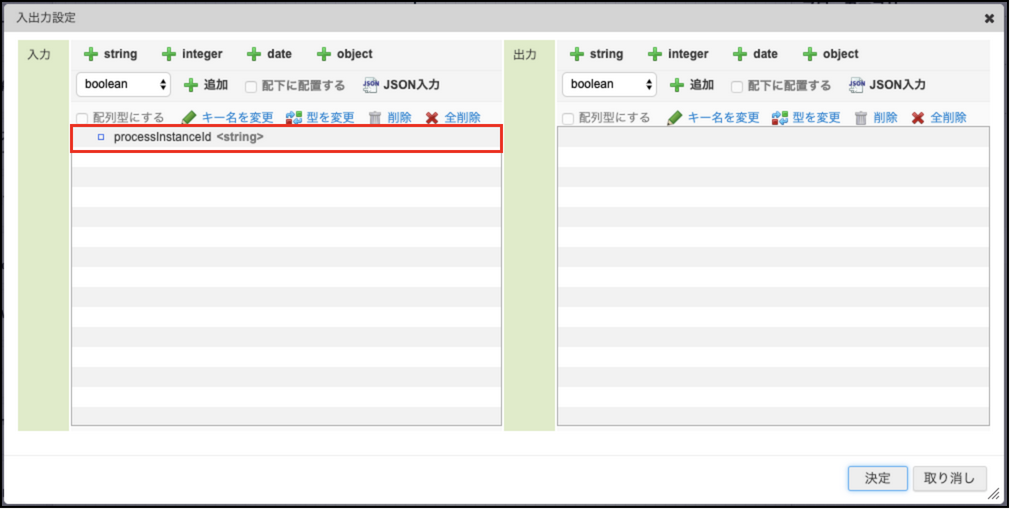
Task: Click the dialog resize grip corner
Action: click(x=994, y=494)
